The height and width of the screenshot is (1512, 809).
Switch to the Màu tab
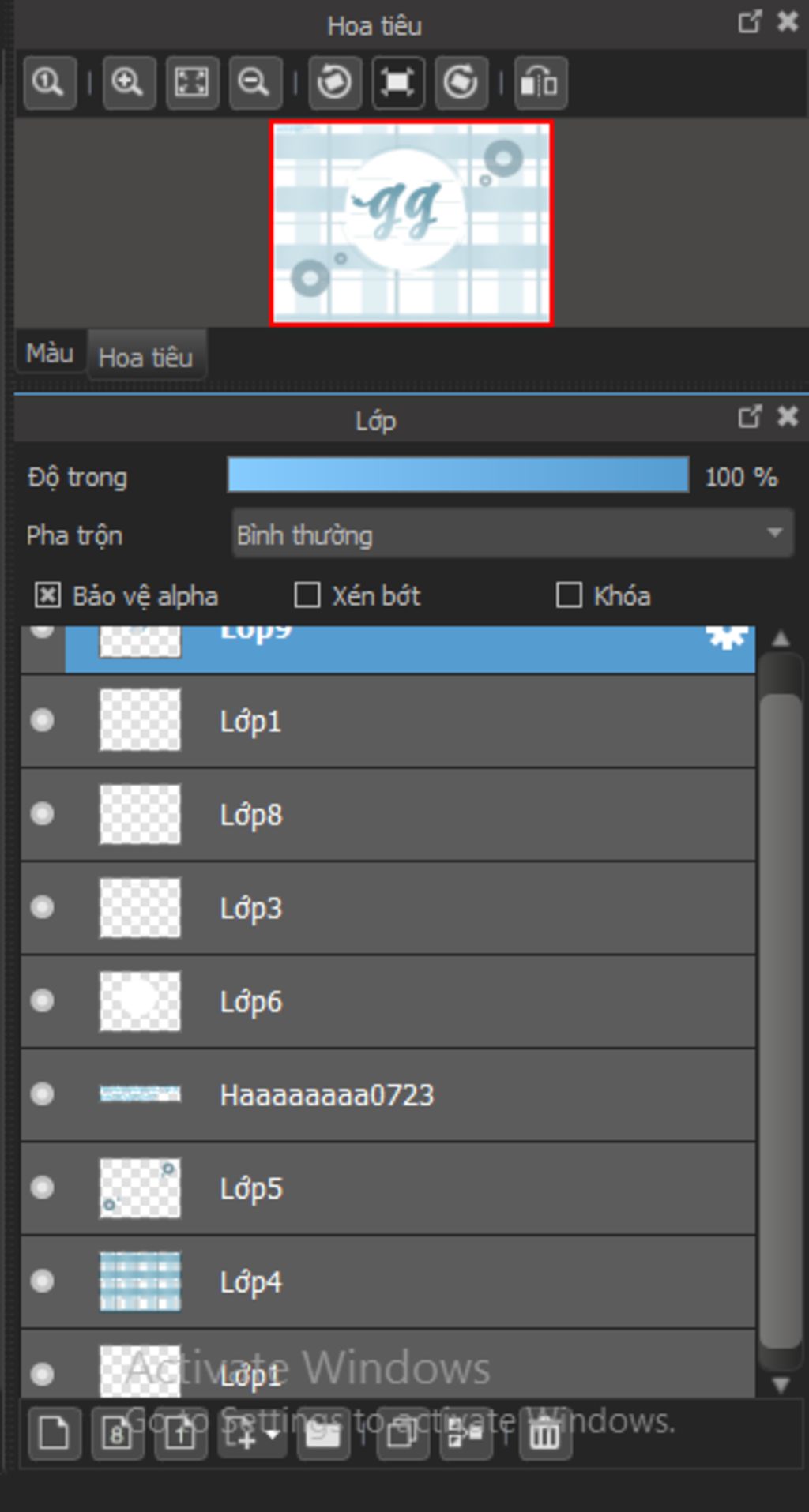click(x=49, y=353)
